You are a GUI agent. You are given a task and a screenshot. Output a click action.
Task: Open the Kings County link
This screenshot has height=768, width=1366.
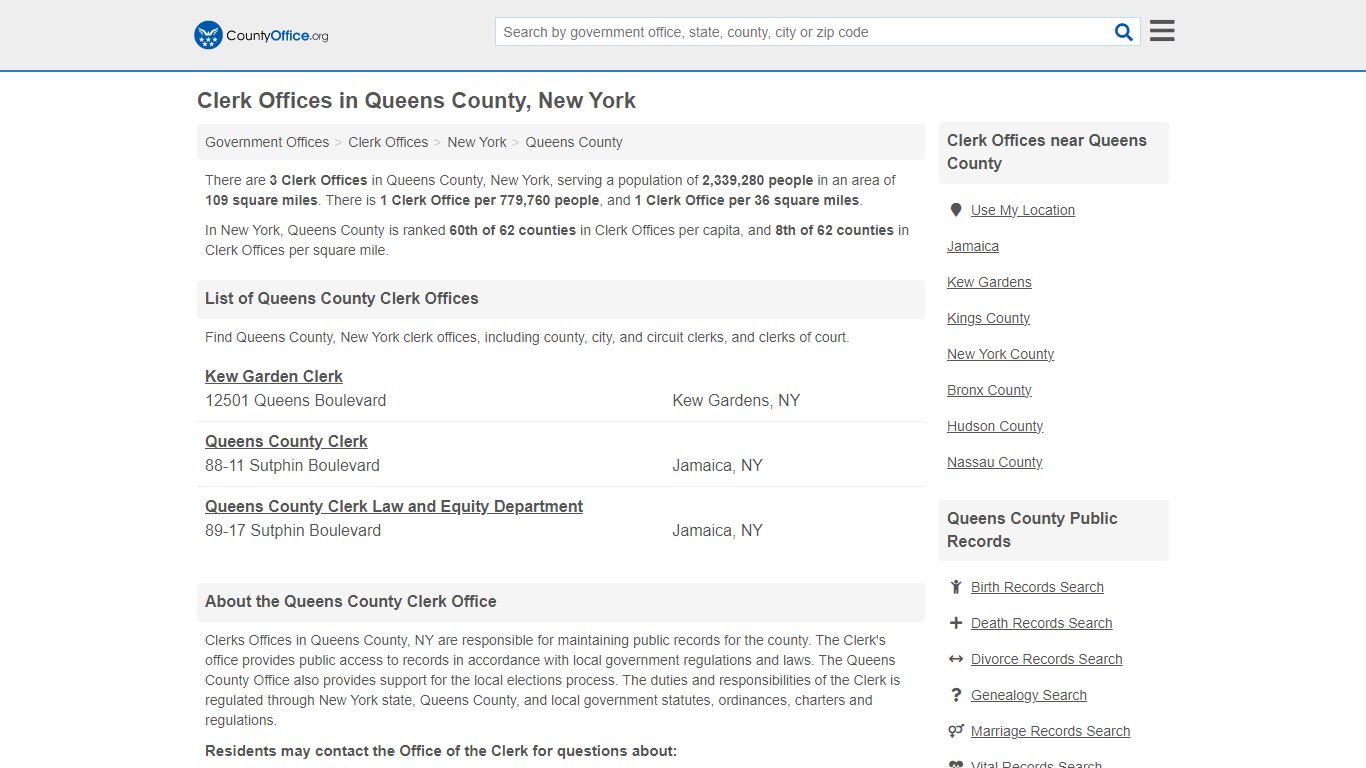click(988, 318)
